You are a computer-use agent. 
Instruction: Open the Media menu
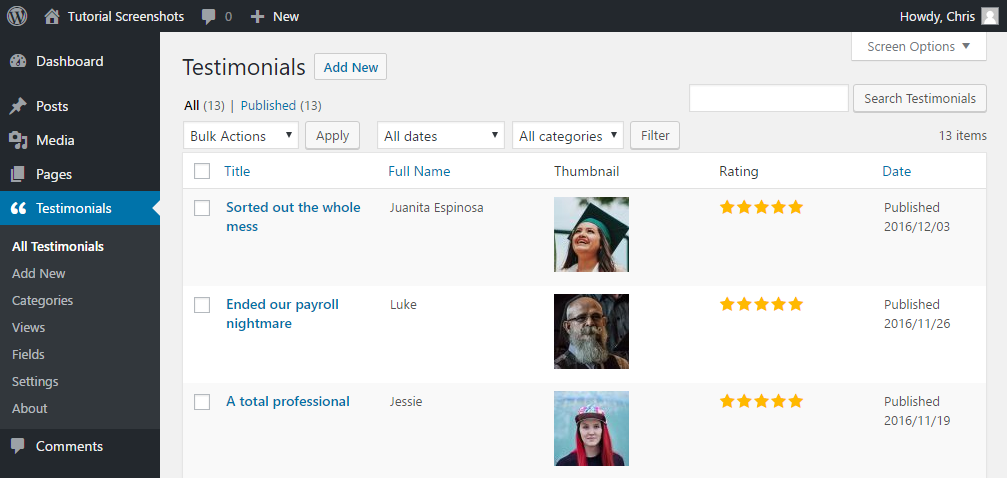(55, 140)
